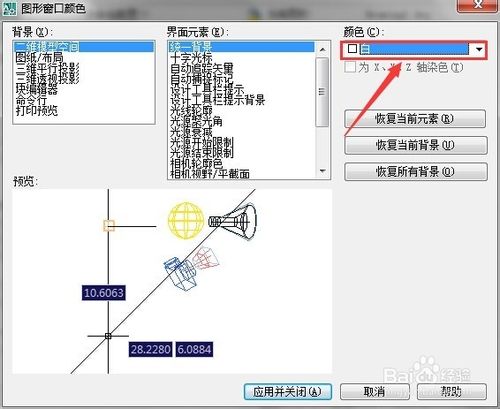This screenshot has width=500, height=409.
Task: Select 设计工具栏提示背景 element
Action: tap(242, 100)
